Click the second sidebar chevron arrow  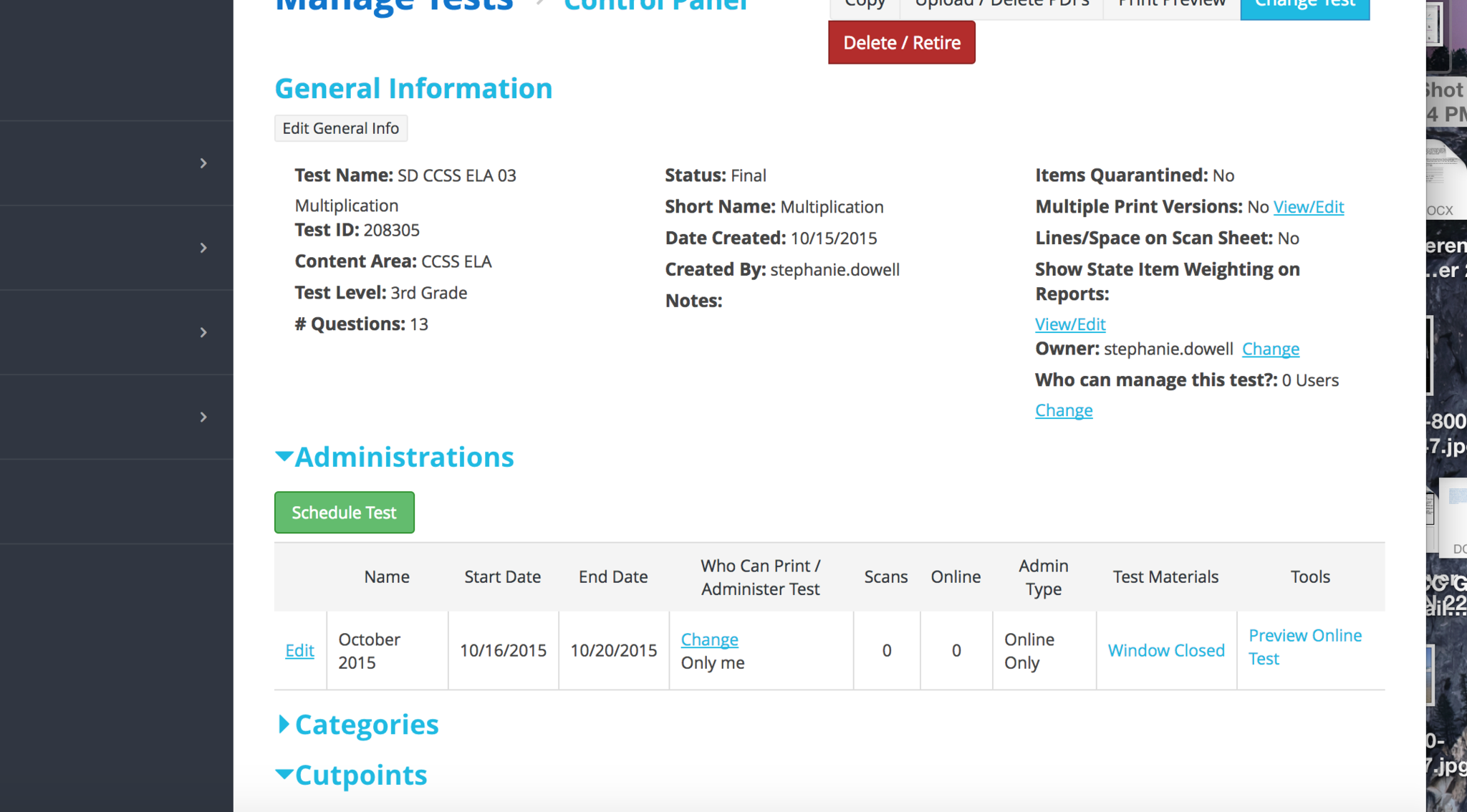point(203,248)
